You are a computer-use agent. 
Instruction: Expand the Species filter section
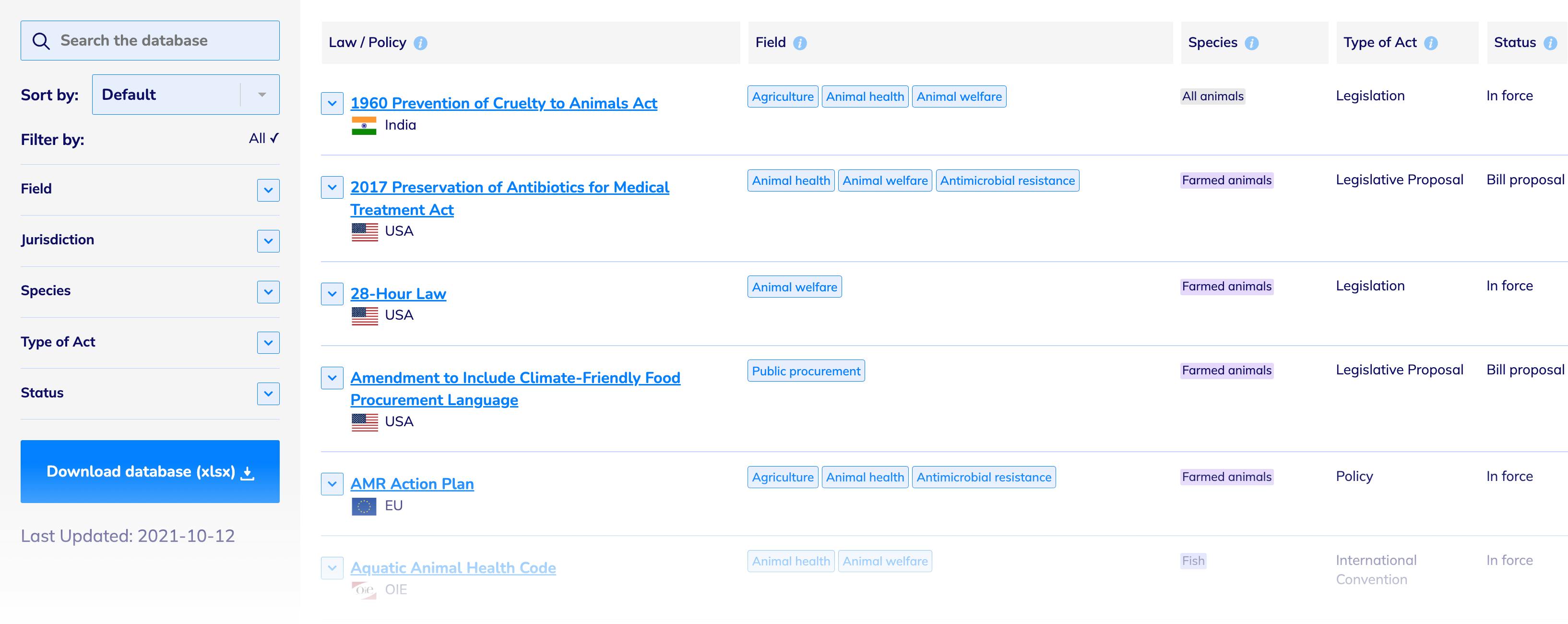pos(268,292)
